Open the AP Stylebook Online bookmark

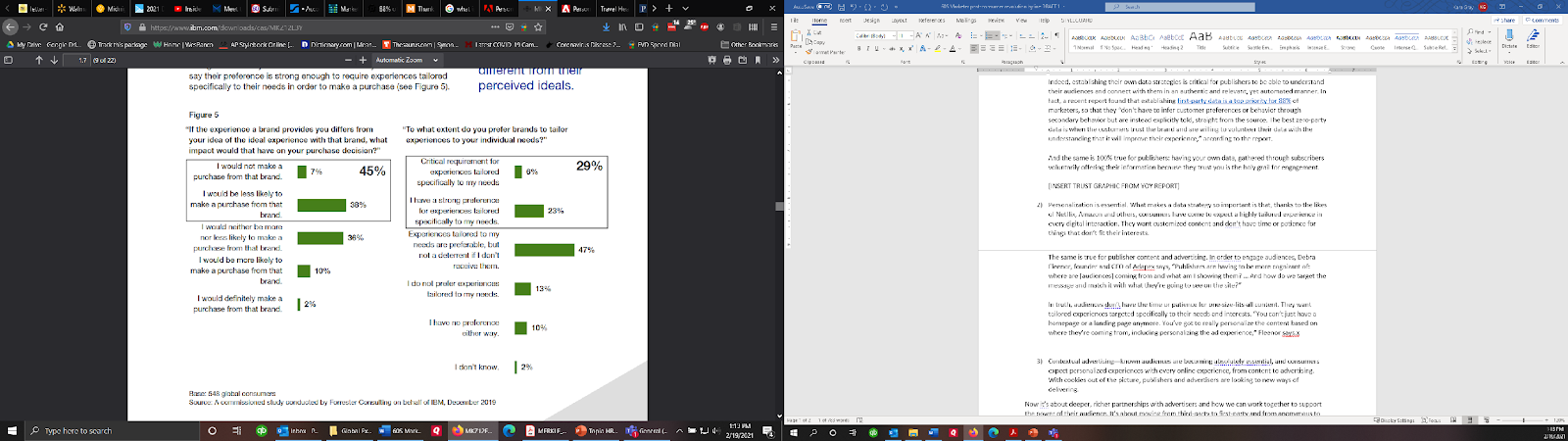[257, 44]
